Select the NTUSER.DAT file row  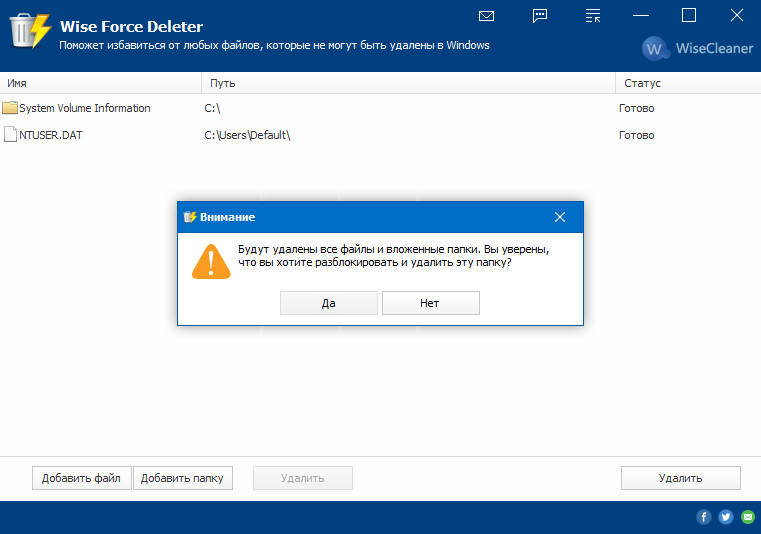pos(50,135)
